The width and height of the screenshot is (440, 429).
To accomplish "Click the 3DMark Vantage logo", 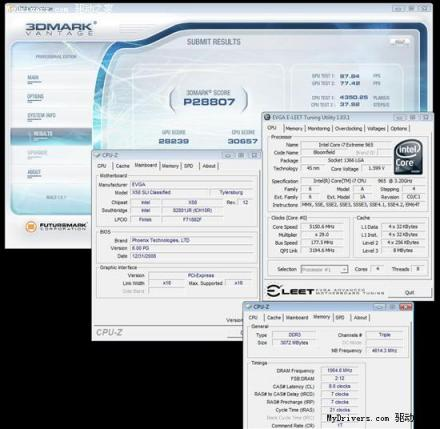I will tap(61, 29).
